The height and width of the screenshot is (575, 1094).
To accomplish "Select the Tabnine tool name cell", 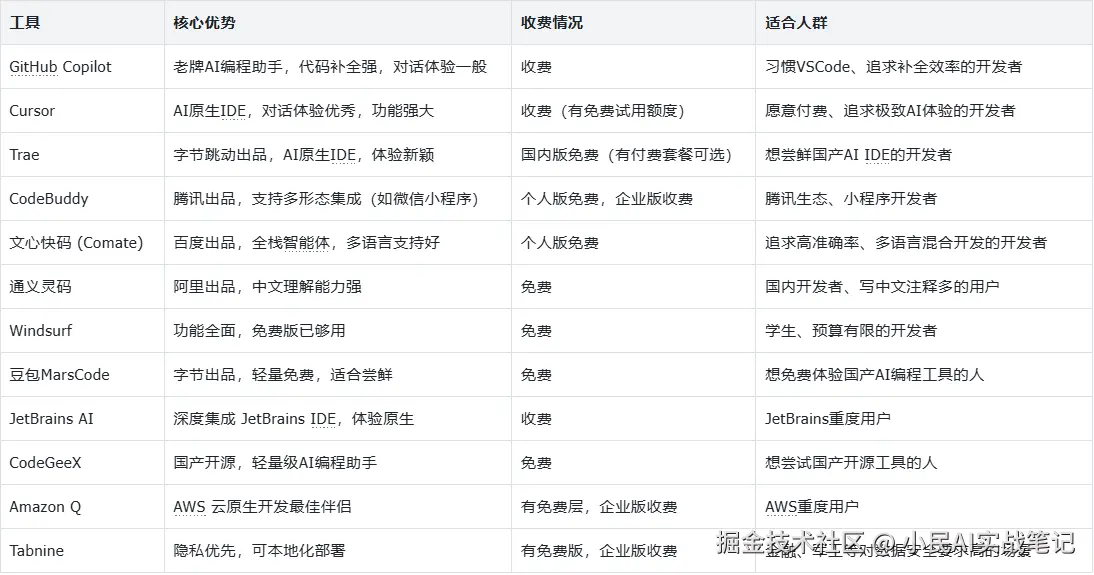I will click(x=82, y=551).
